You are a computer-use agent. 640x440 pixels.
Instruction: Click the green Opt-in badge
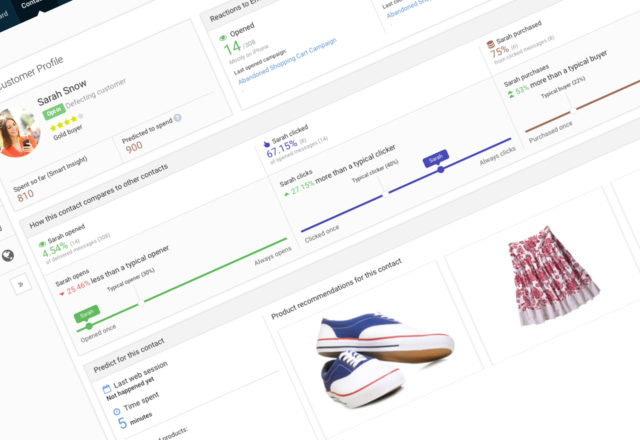(x=54, y=111)
